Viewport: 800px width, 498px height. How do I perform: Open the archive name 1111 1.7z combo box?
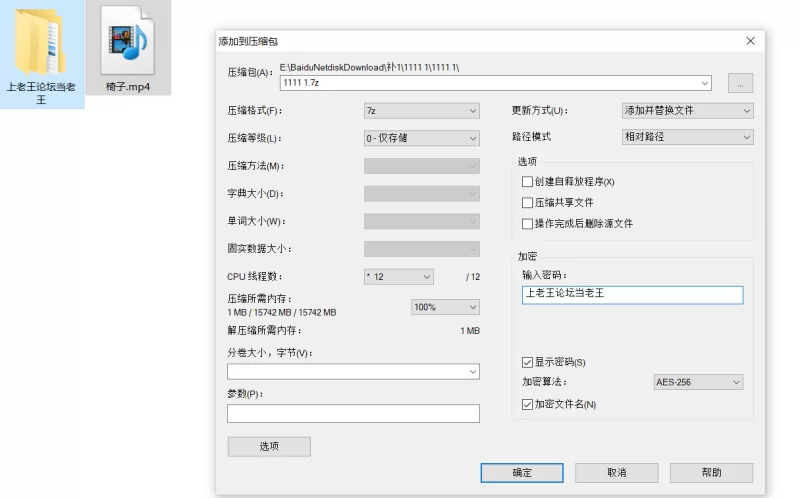point(495,83)
